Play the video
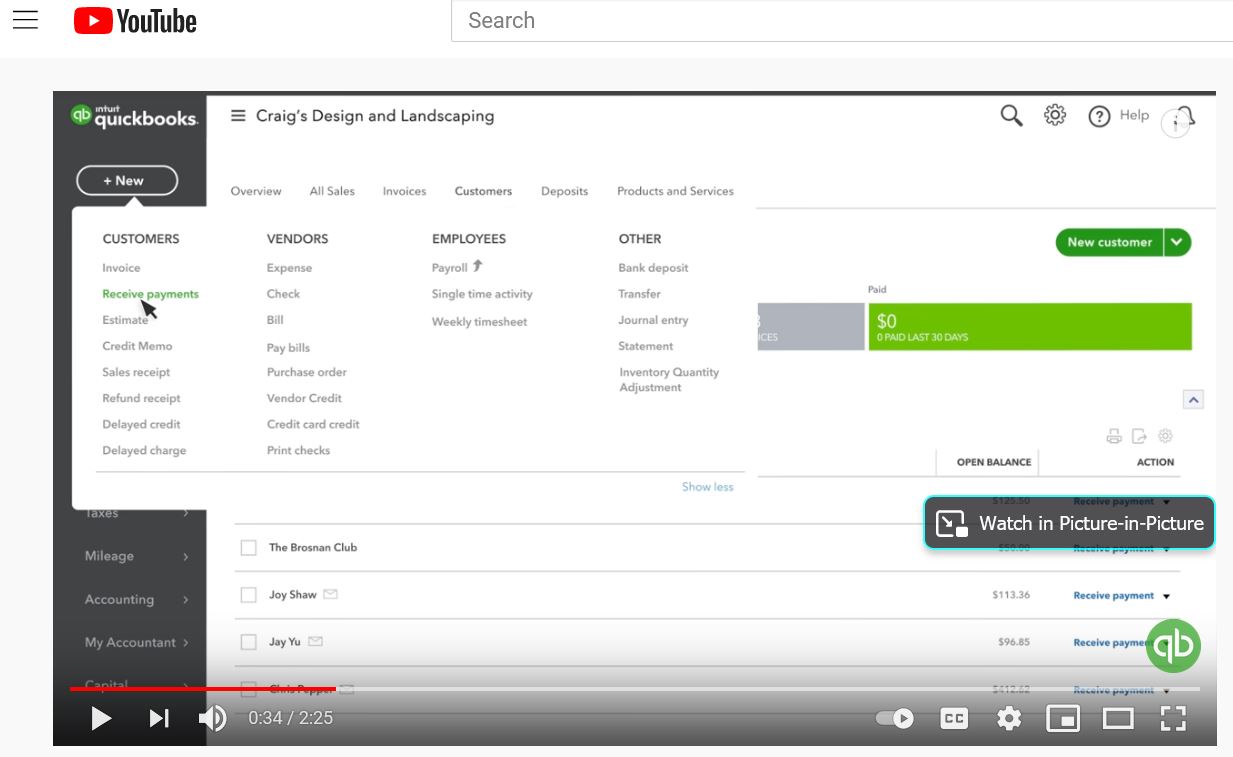The image size is (1233, 757). [x=101, y=718]
